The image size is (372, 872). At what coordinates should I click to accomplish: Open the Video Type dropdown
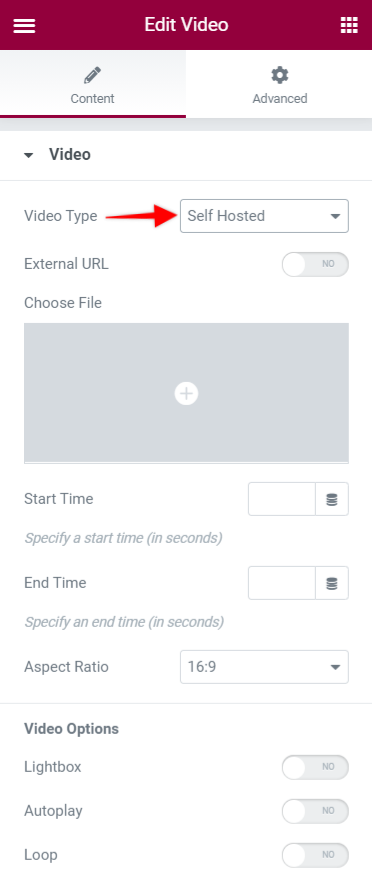[264, 216]
